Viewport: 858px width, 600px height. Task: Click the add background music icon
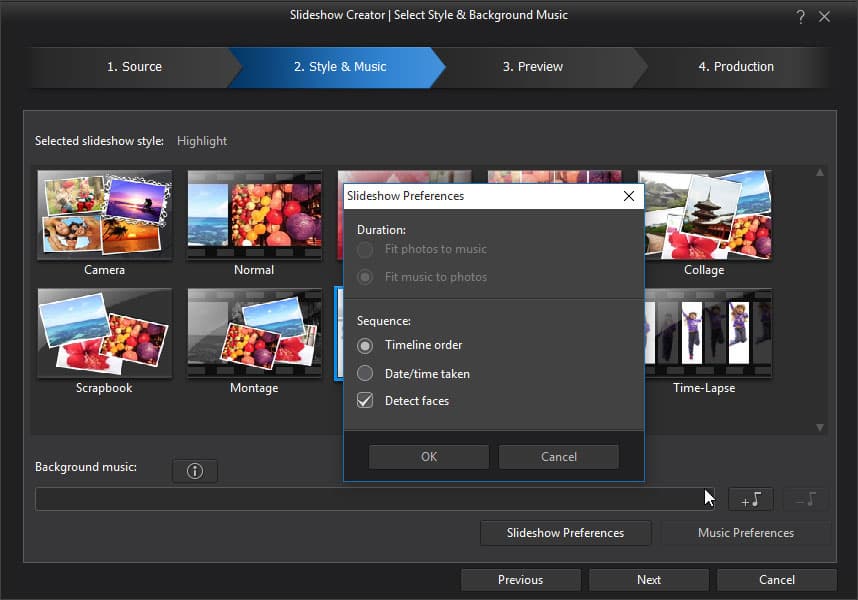point(751,499)
